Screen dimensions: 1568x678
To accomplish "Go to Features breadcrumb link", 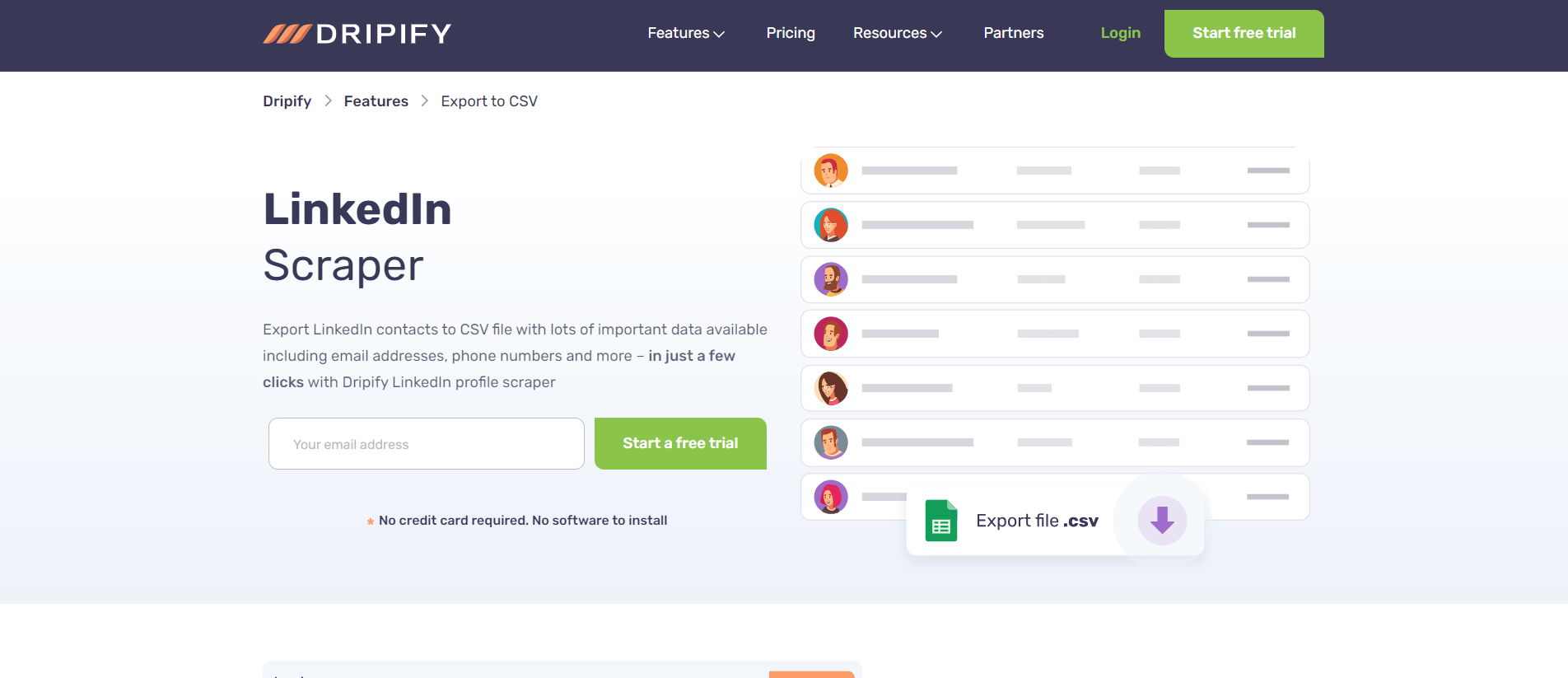I will (376, 101).
